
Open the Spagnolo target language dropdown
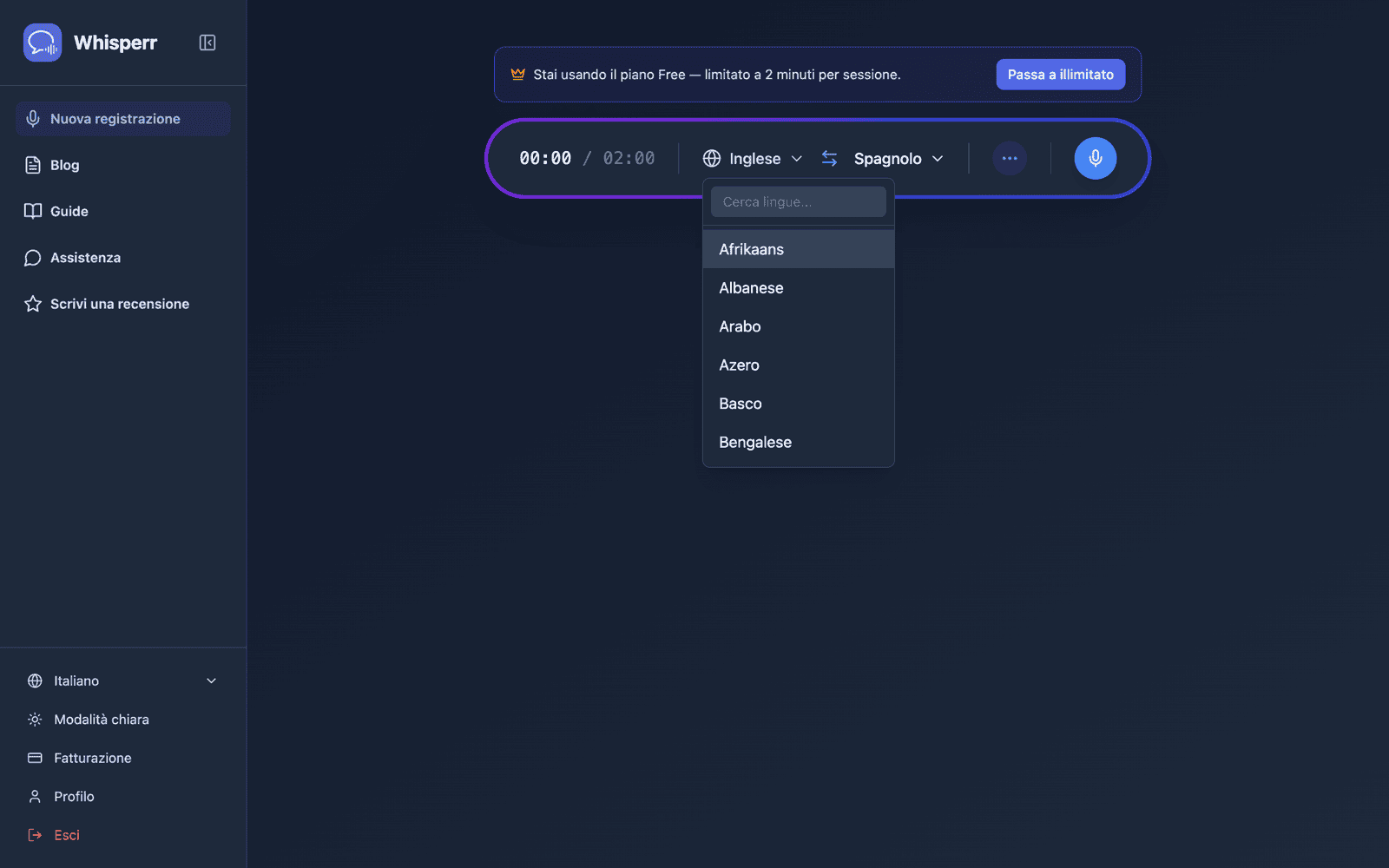click(899, 158)
